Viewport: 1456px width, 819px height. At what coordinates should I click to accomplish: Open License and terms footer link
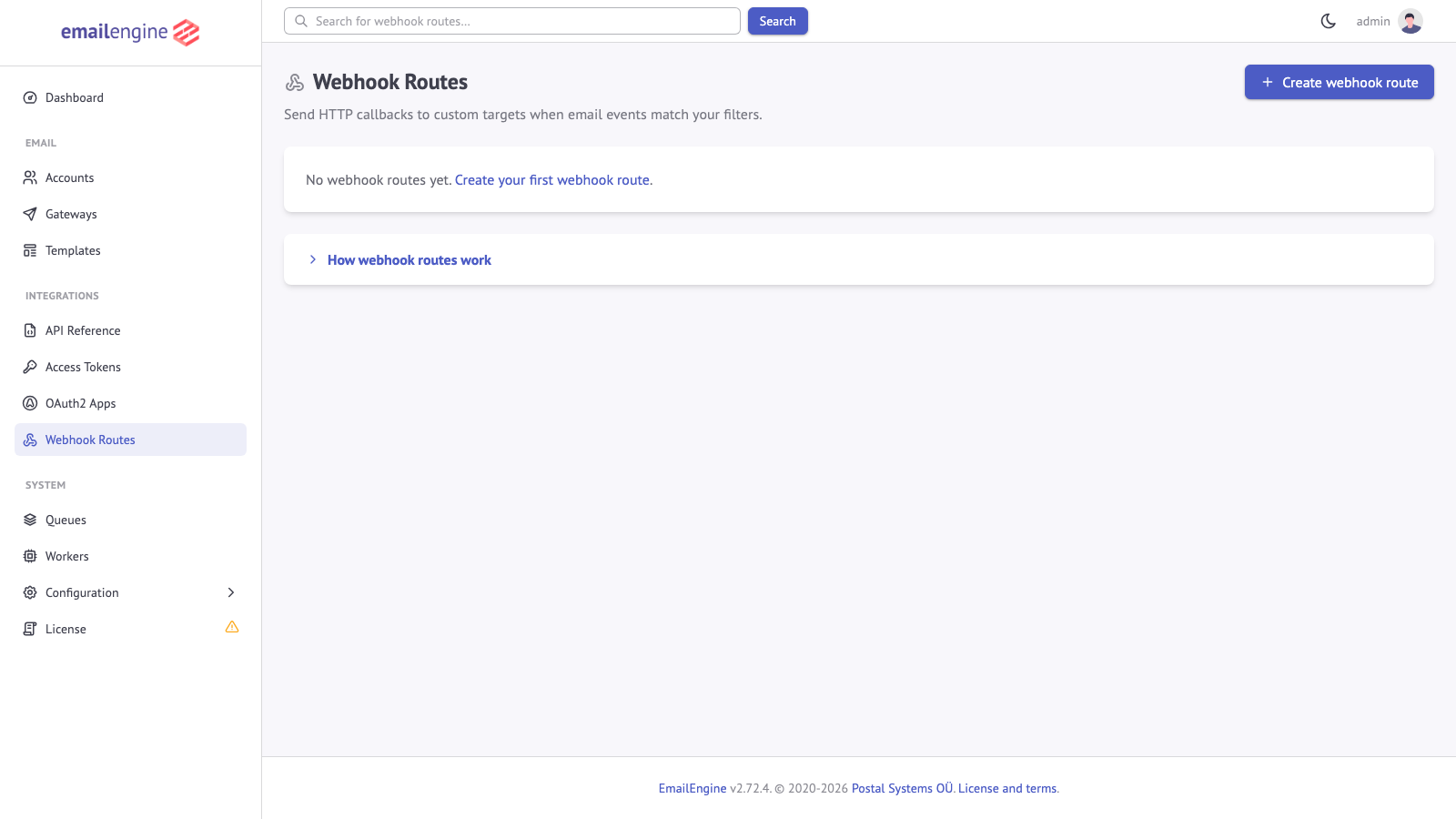1007,788
